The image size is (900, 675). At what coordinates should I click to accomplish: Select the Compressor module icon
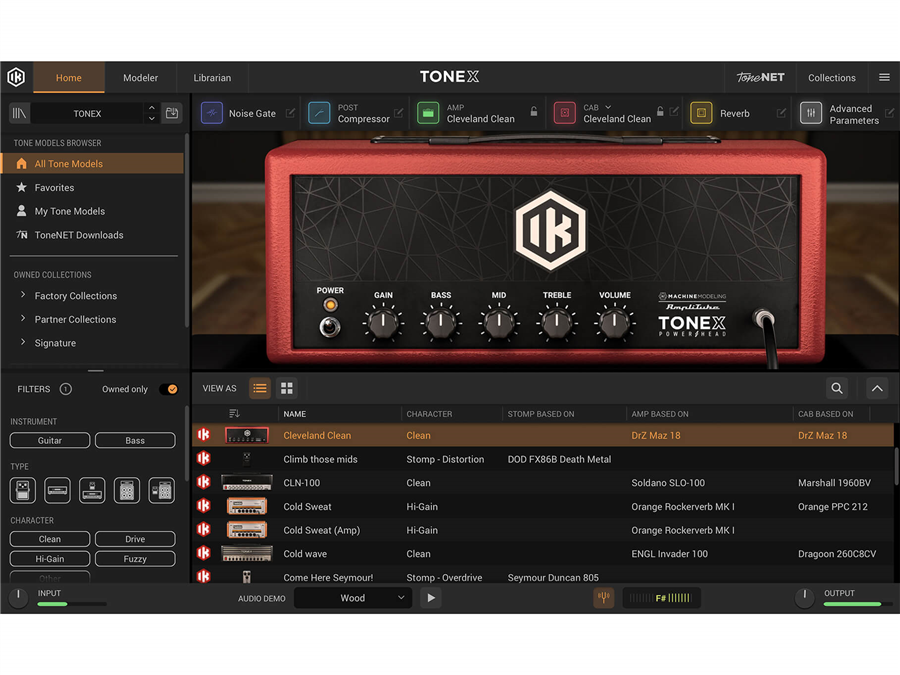click(319, 113)
